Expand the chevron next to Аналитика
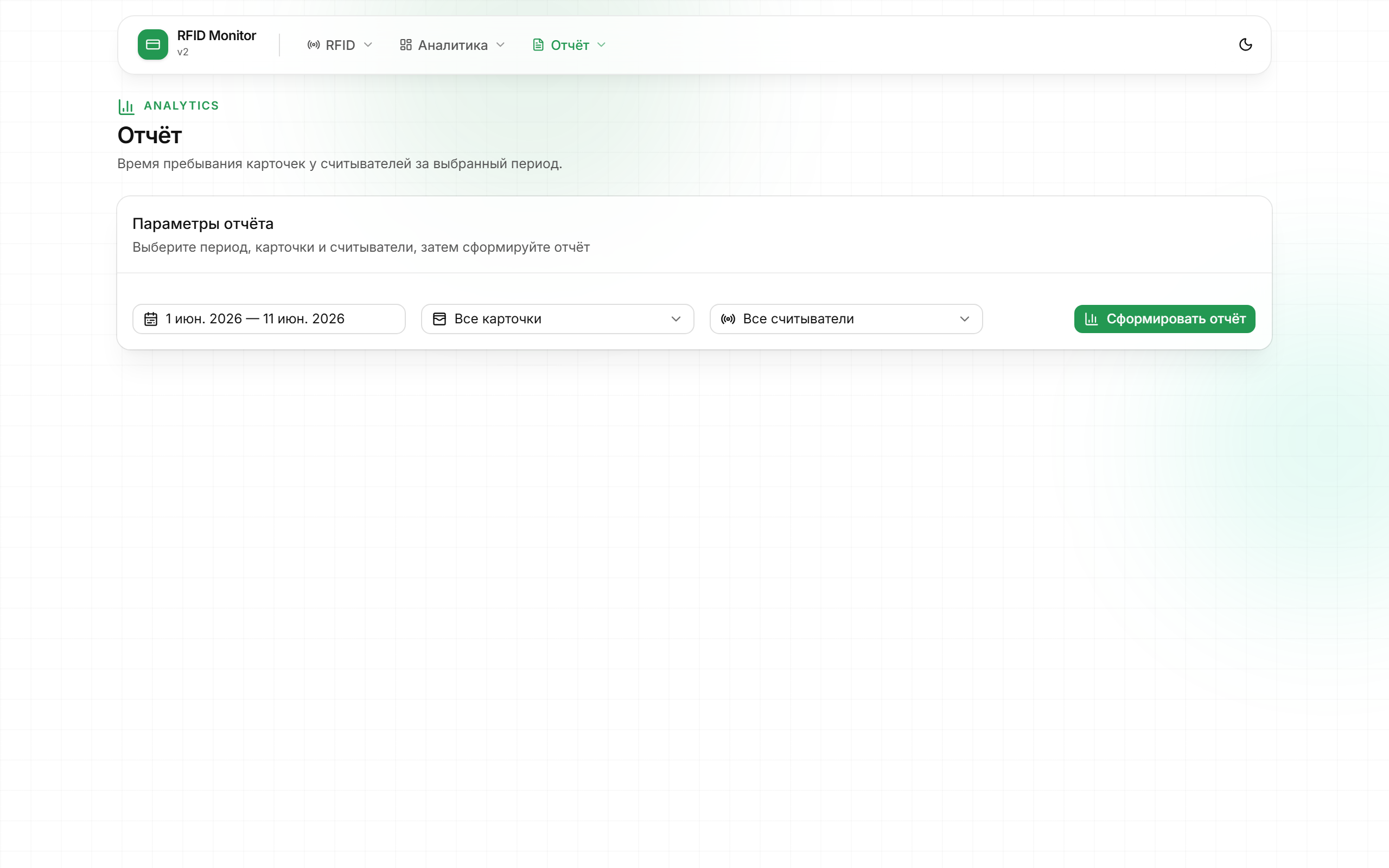This screenshot has width=1389, height=868. pos(500,45)
